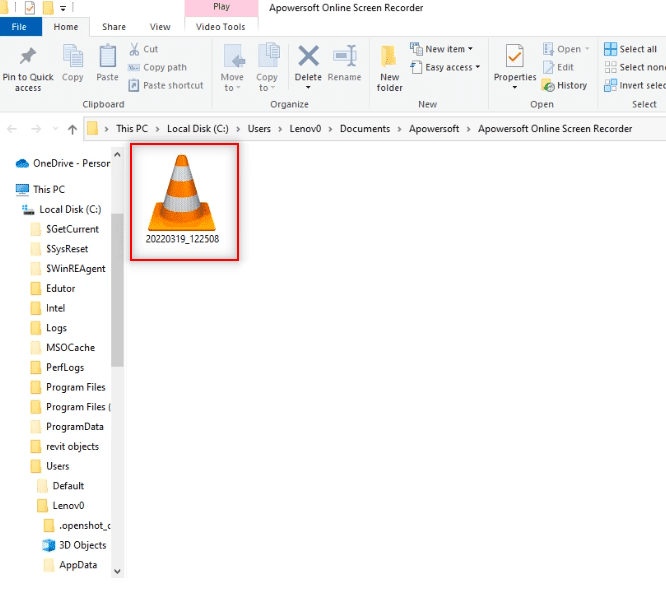Click Select all
Image resolution: width=666 pixels, height=595 pixels.
coord(630,49)
